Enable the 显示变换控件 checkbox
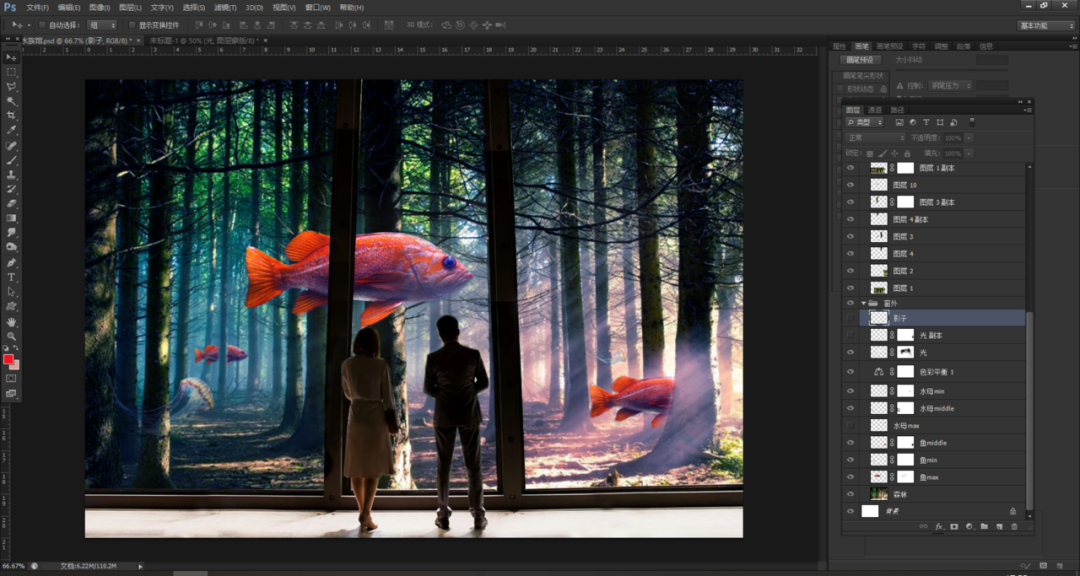The height and width of the screenshot is (576, 1080). point(132,25)
